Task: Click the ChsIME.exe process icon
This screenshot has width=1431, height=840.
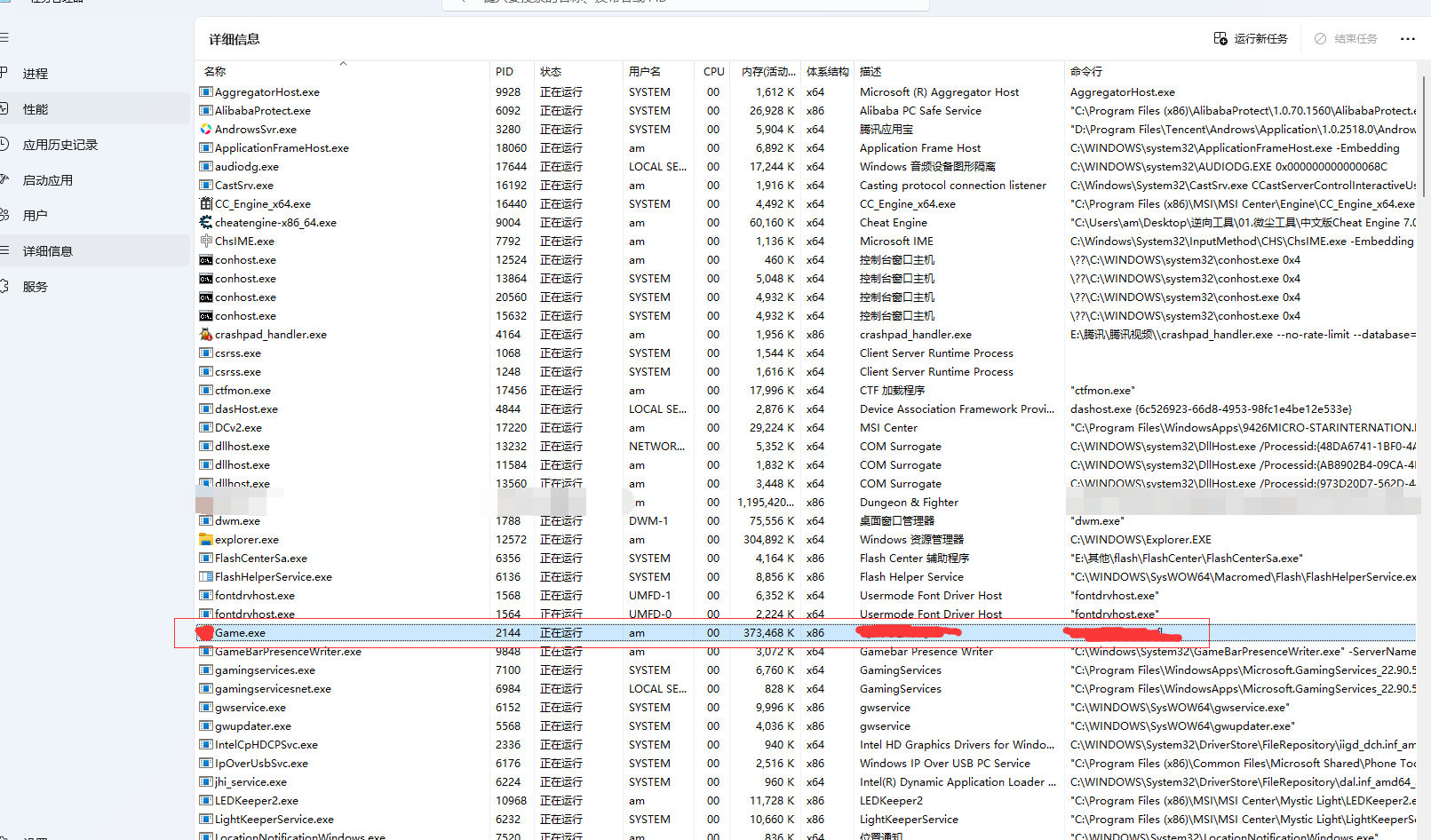Action: click(x=206, y=241)
